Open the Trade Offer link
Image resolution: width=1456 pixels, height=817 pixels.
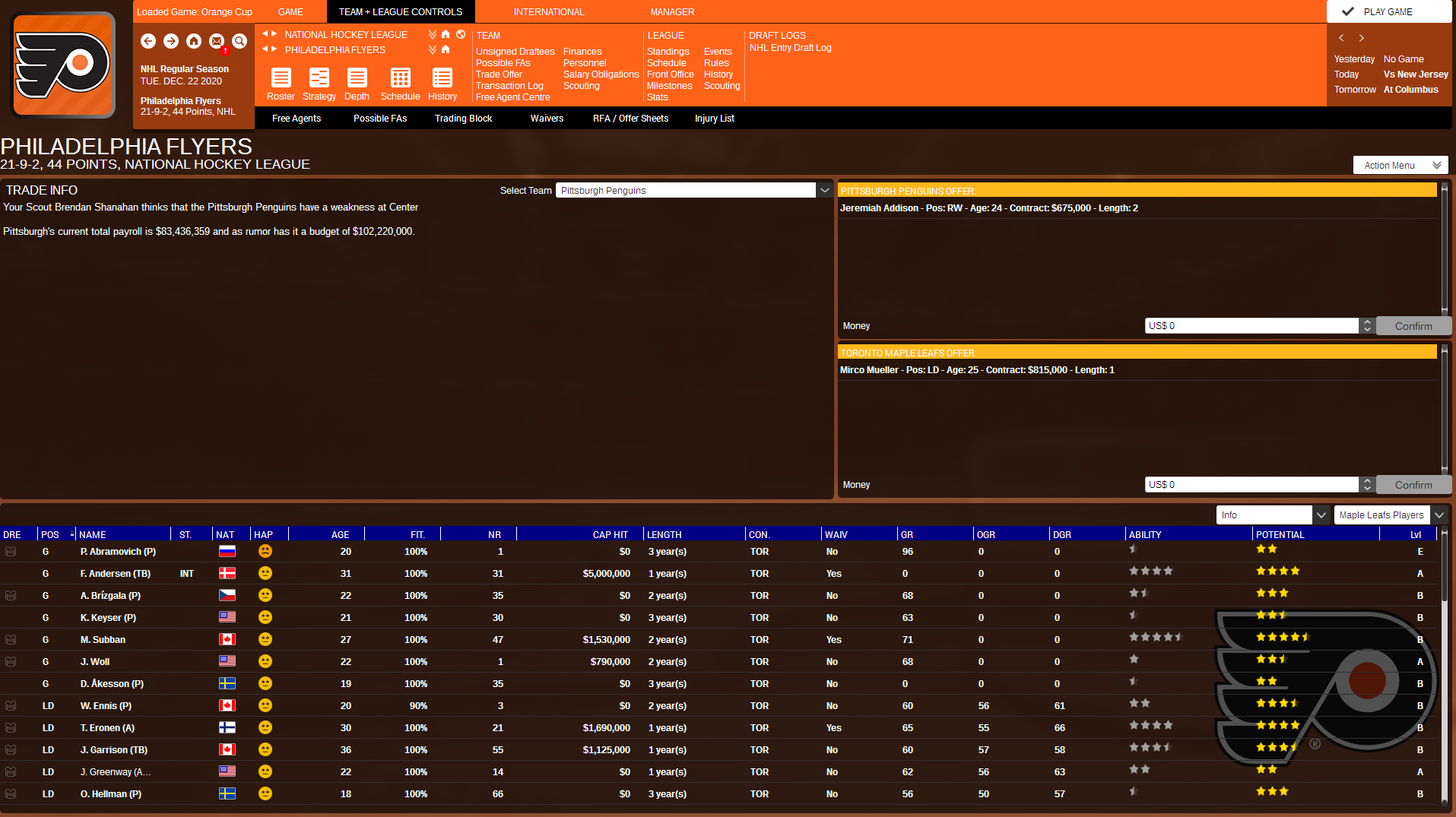pyautogui.click(x=499, y=74)
